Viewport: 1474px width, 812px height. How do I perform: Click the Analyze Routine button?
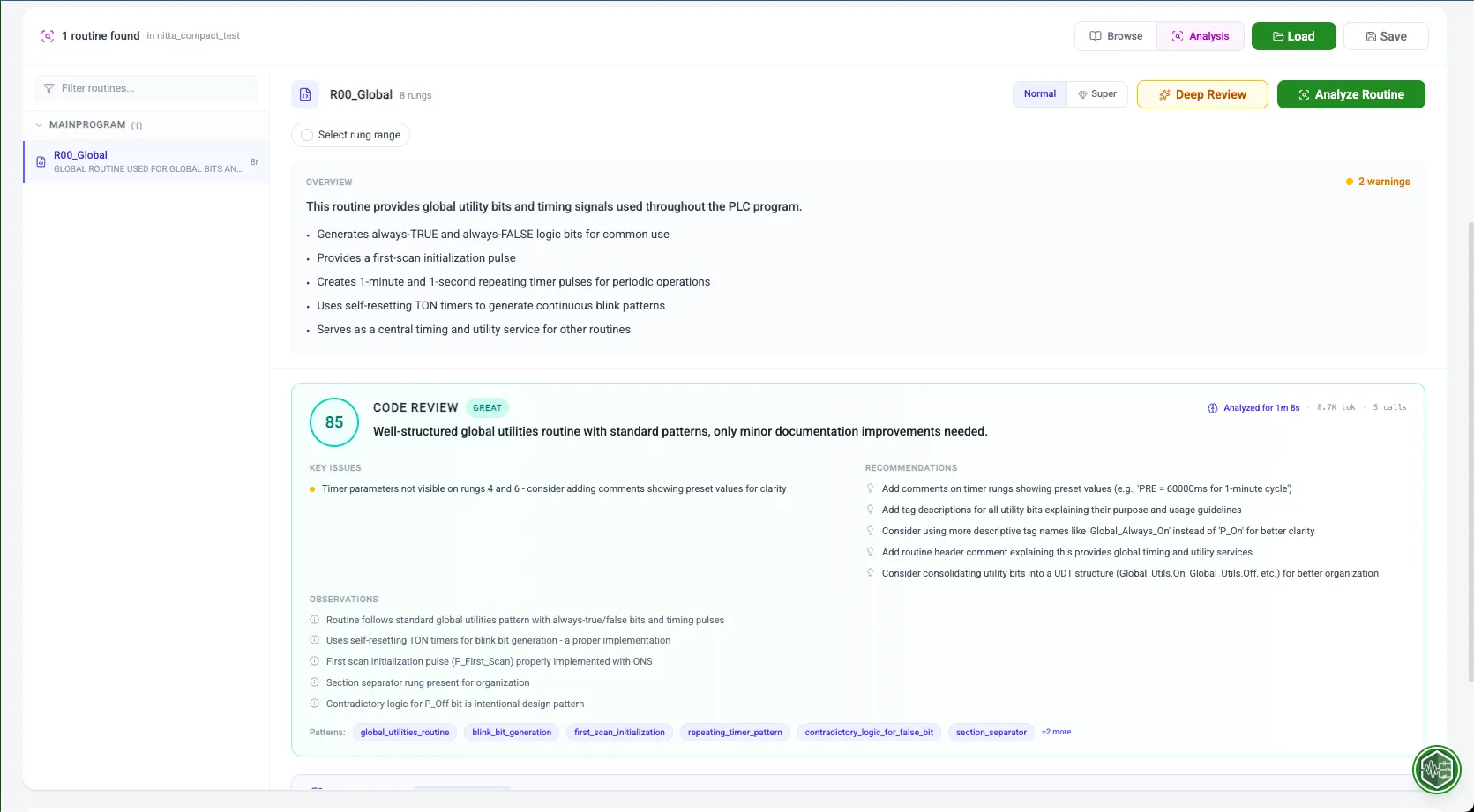click(x=1351, y=94)
